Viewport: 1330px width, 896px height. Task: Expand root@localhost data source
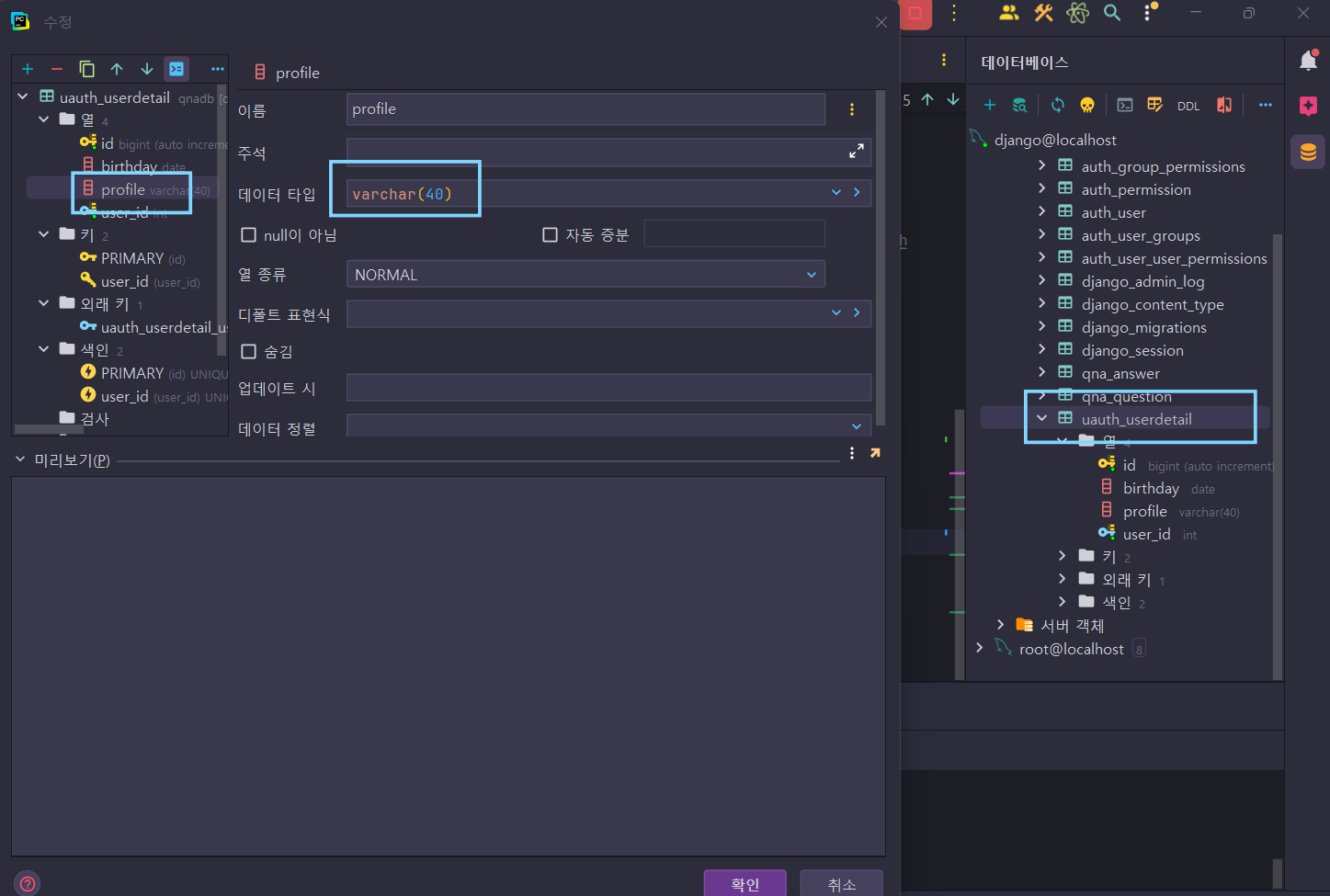coord(980,647)
